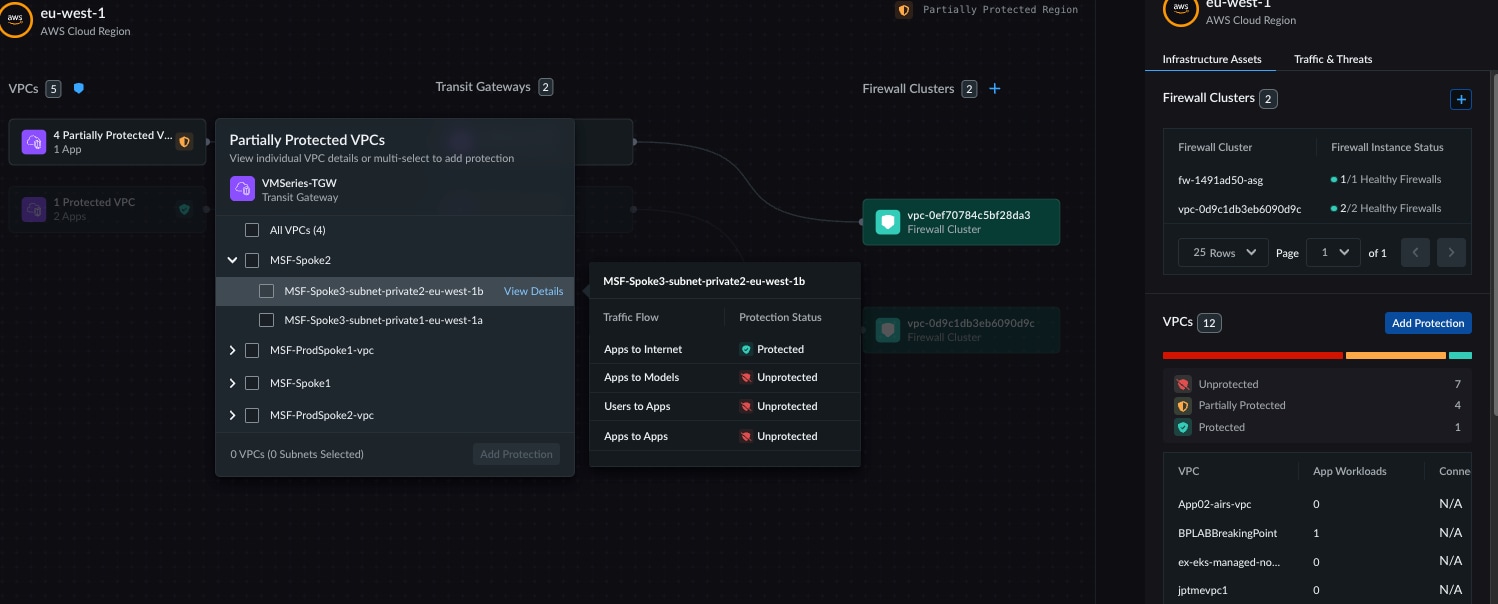
Task: Check the All VPCs (4) checkbox
Action: [253, 230]
